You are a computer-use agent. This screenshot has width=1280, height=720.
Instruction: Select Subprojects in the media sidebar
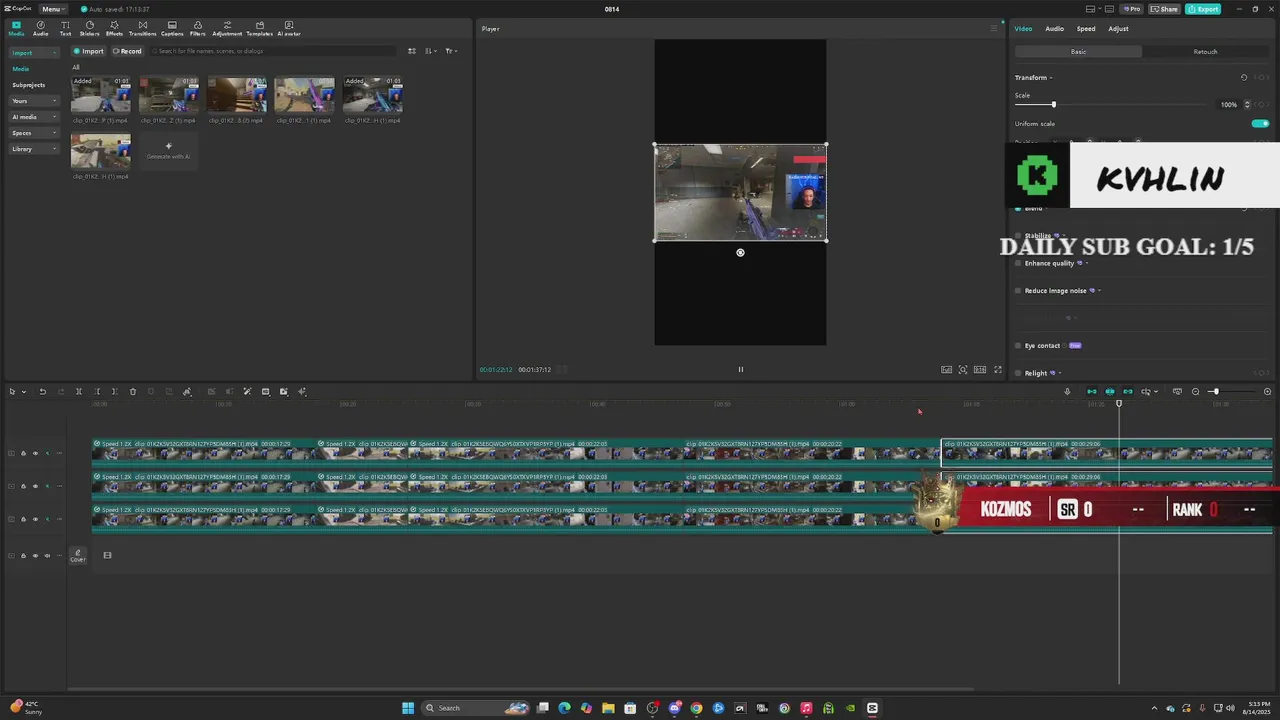pyautogui.click(x=29, y=85)
